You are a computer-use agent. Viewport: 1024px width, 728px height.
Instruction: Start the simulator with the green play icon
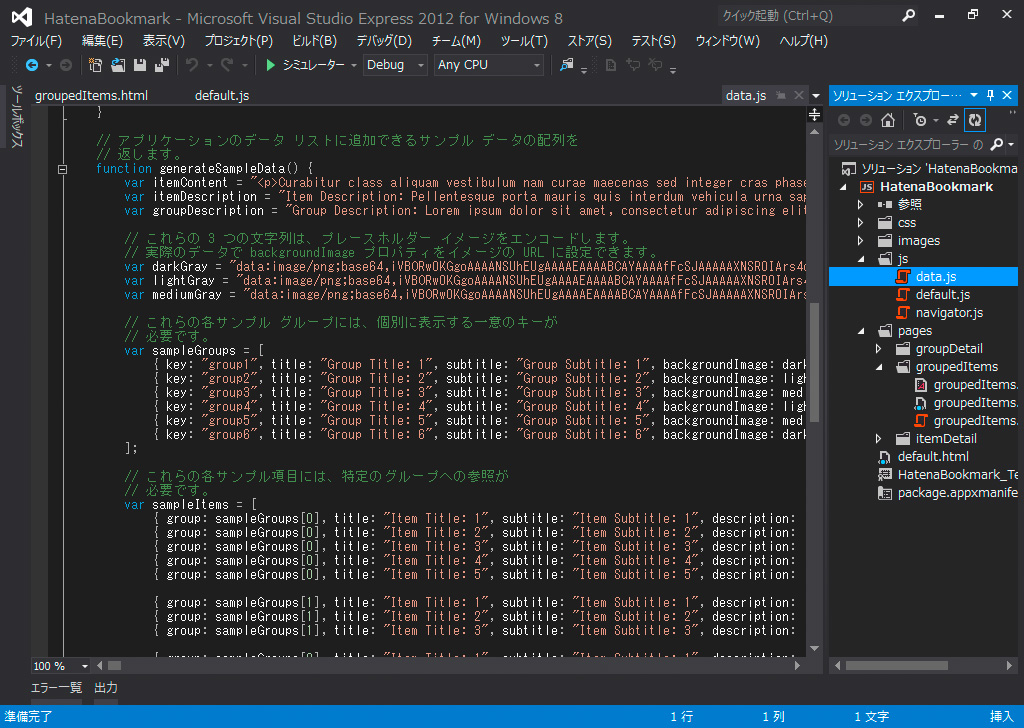click(270, 65)
